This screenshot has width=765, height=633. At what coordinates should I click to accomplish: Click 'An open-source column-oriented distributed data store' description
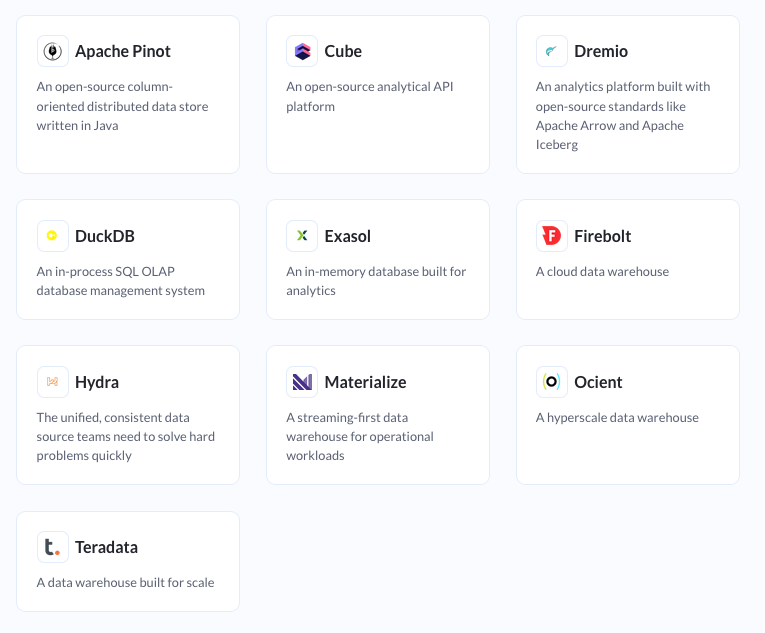(x=122, y=106)
